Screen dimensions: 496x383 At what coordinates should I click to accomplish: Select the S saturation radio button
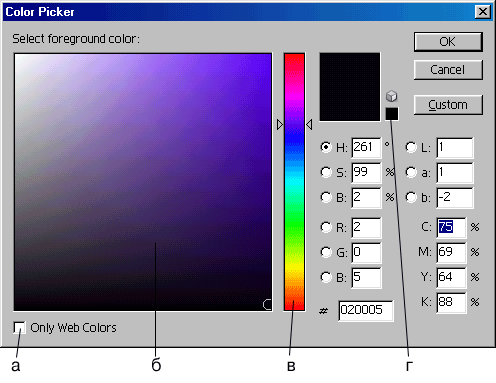[326, 172]
